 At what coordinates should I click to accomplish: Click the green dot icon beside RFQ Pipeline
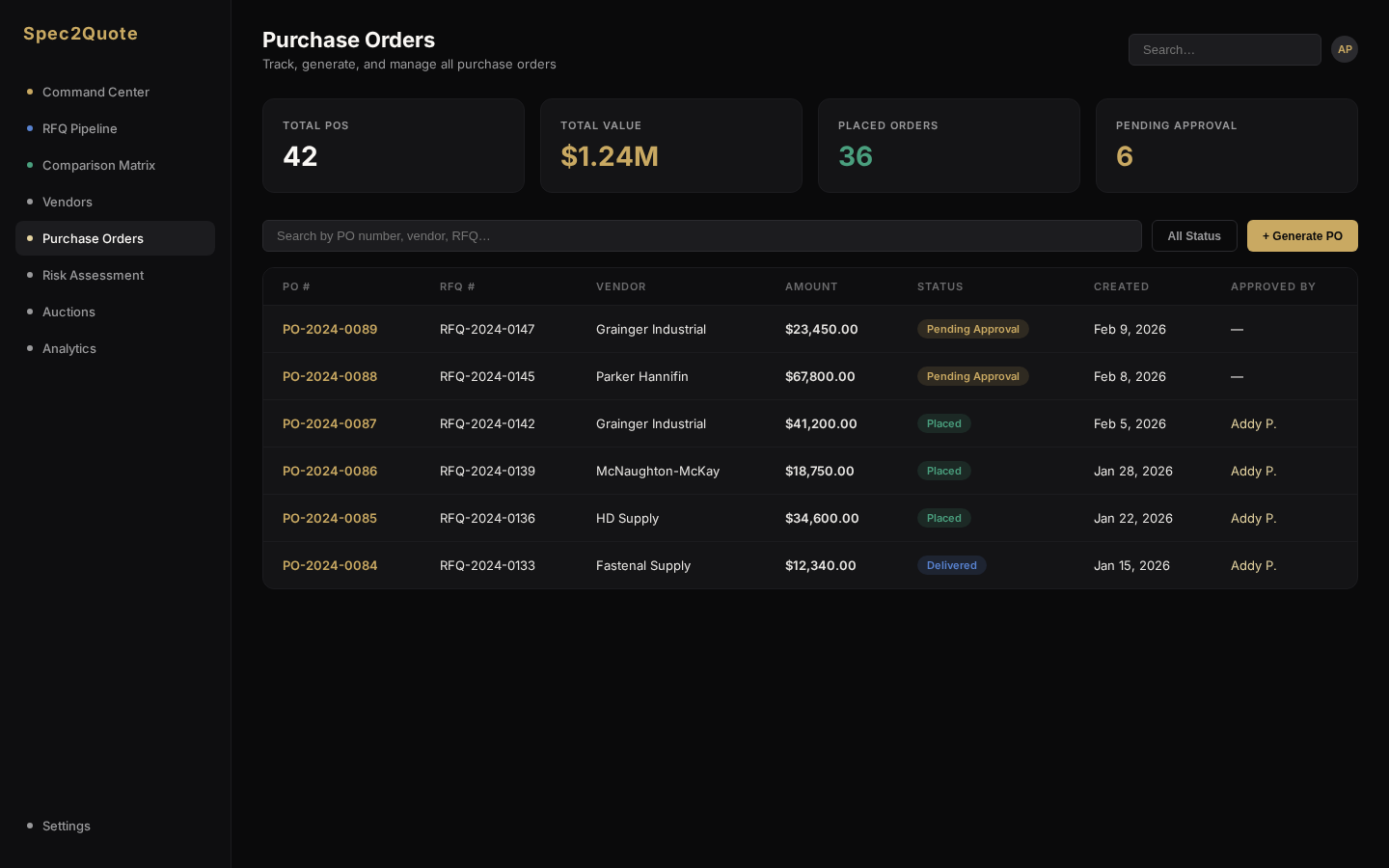tap(30, 128)
